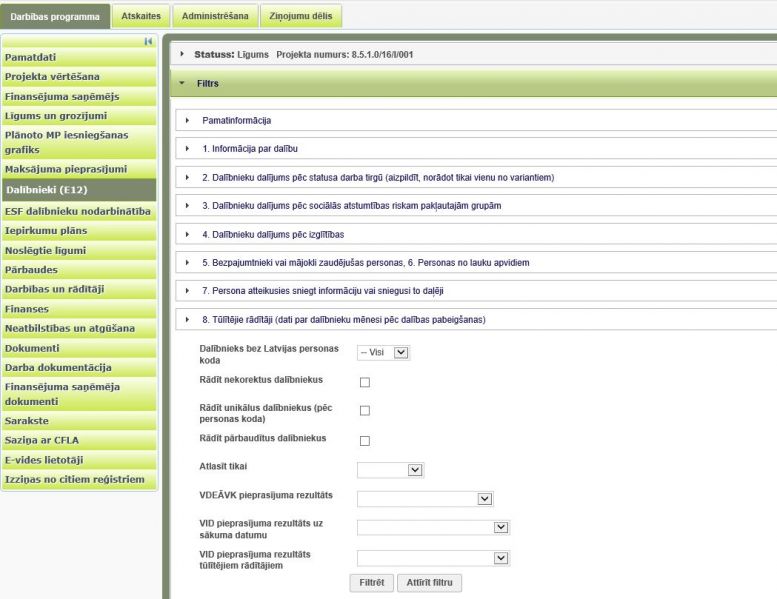777x599 pixels.
Task: Expand '7. Persona atteikusies sniegt informāciju' section
Action: [187, 290]
